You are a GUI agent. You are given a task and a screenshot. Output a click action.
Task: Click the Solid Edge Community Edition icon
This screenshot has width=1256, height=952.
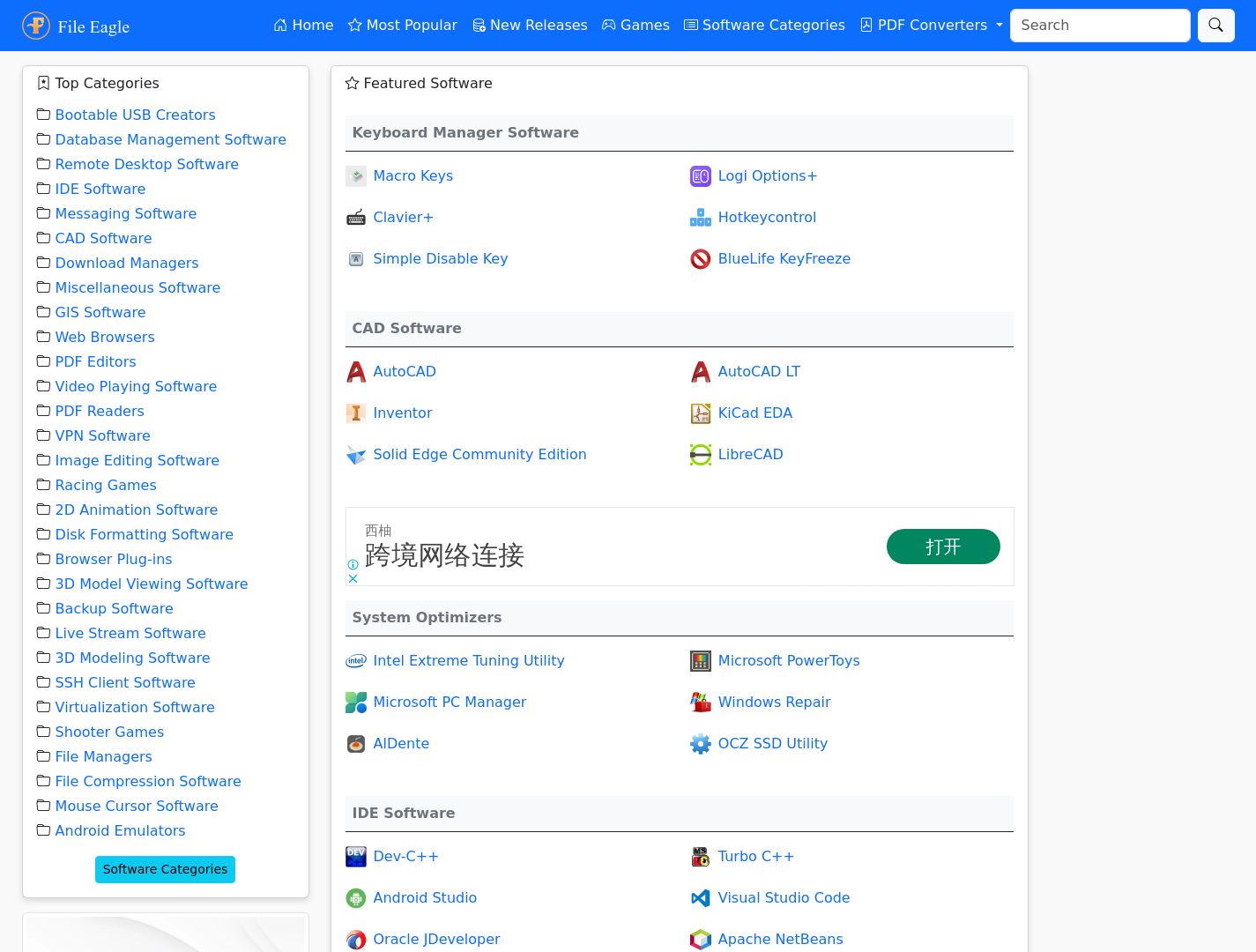[x=356, y=455]
